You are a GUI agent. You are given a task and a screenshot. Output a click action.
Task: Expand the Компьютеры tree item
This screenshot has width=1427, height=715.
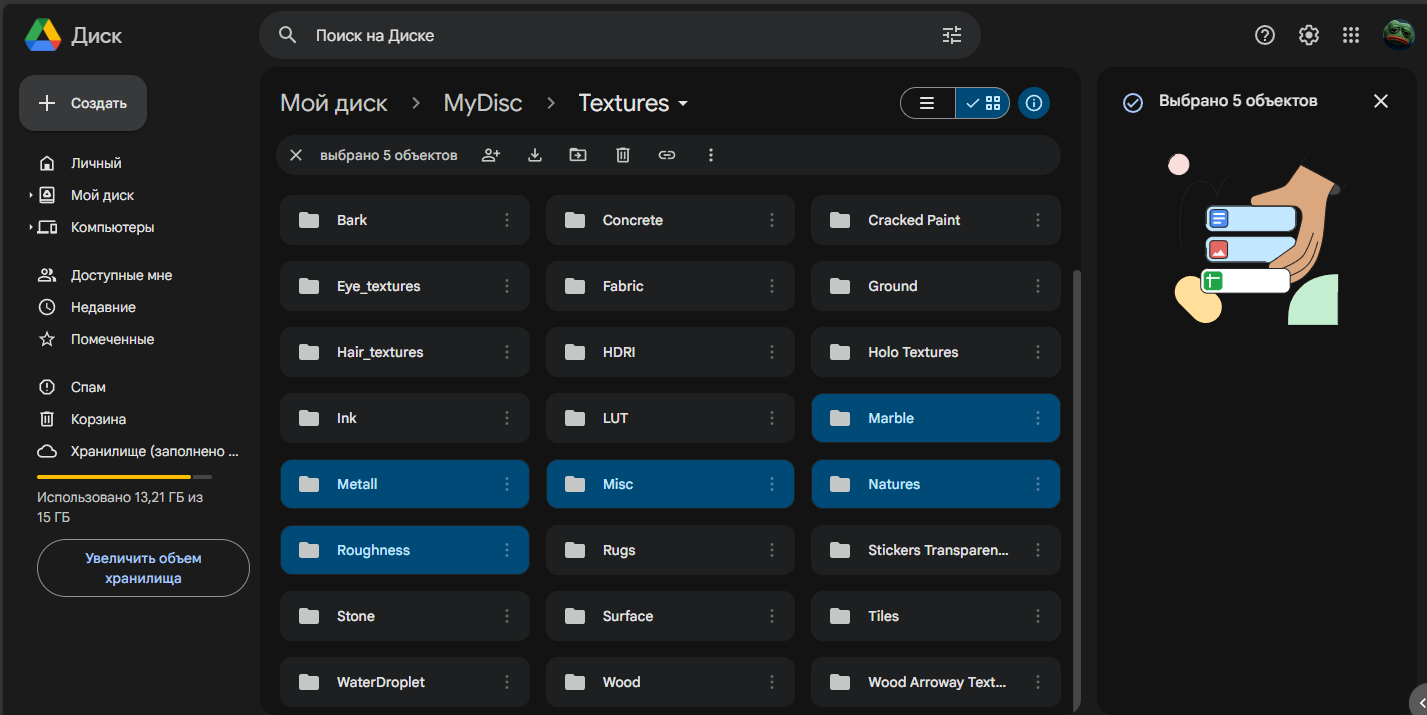click(x=30, y=227)
